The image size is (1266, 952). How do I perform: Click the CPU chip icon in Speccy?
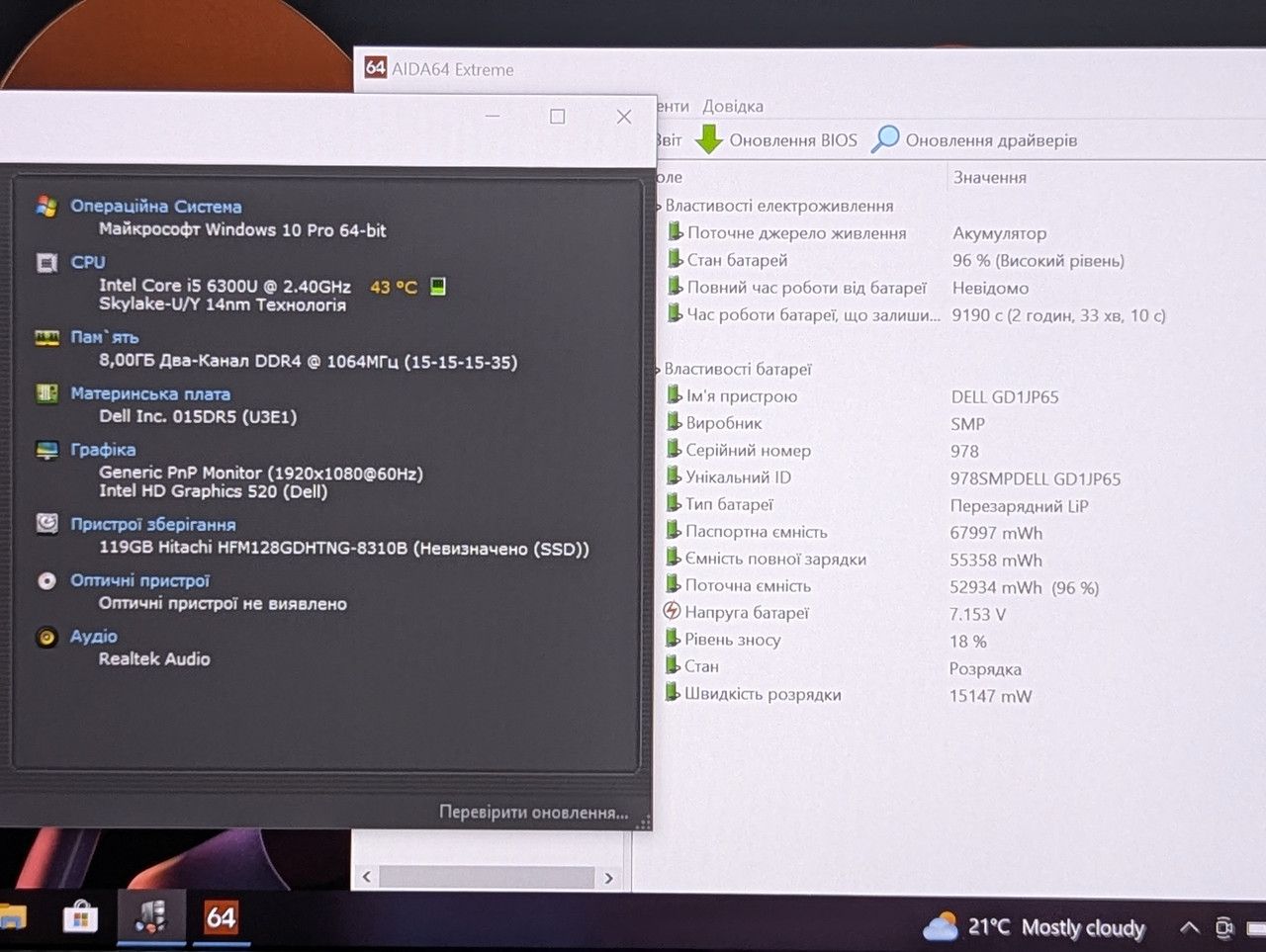[x=46, y=262]
